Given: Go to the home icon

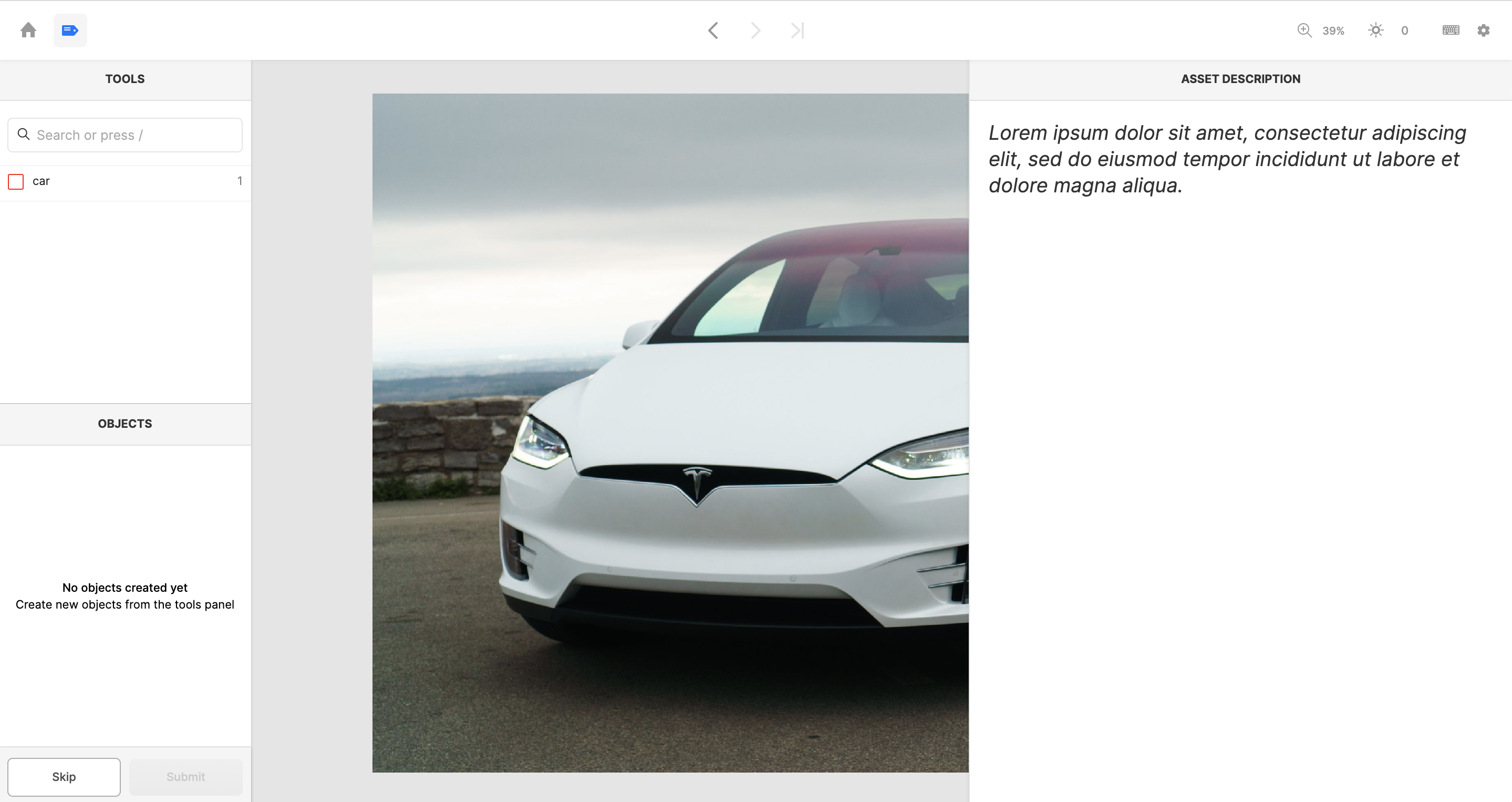Looking at the screenshot, I should (x=28, y=30).
